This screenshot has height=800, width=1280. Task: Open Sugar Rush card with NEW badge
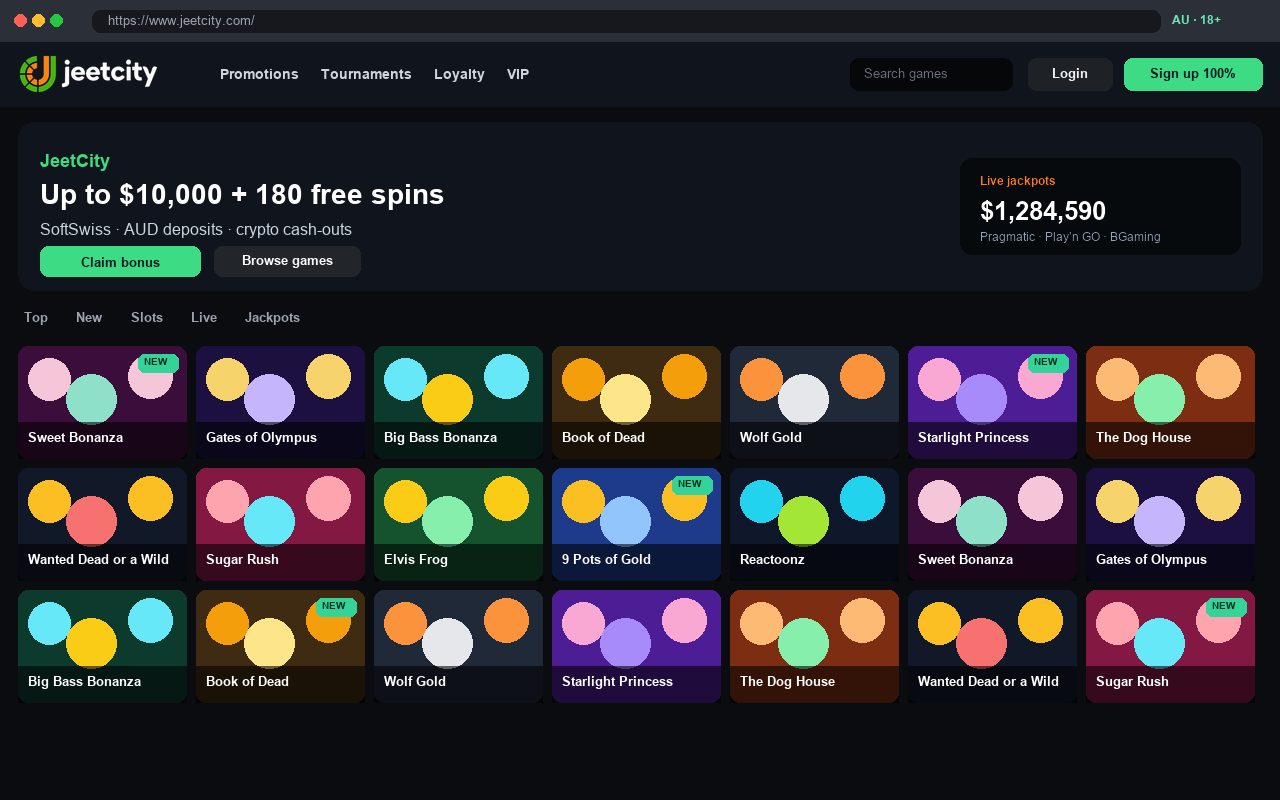tap(1170, 646)
